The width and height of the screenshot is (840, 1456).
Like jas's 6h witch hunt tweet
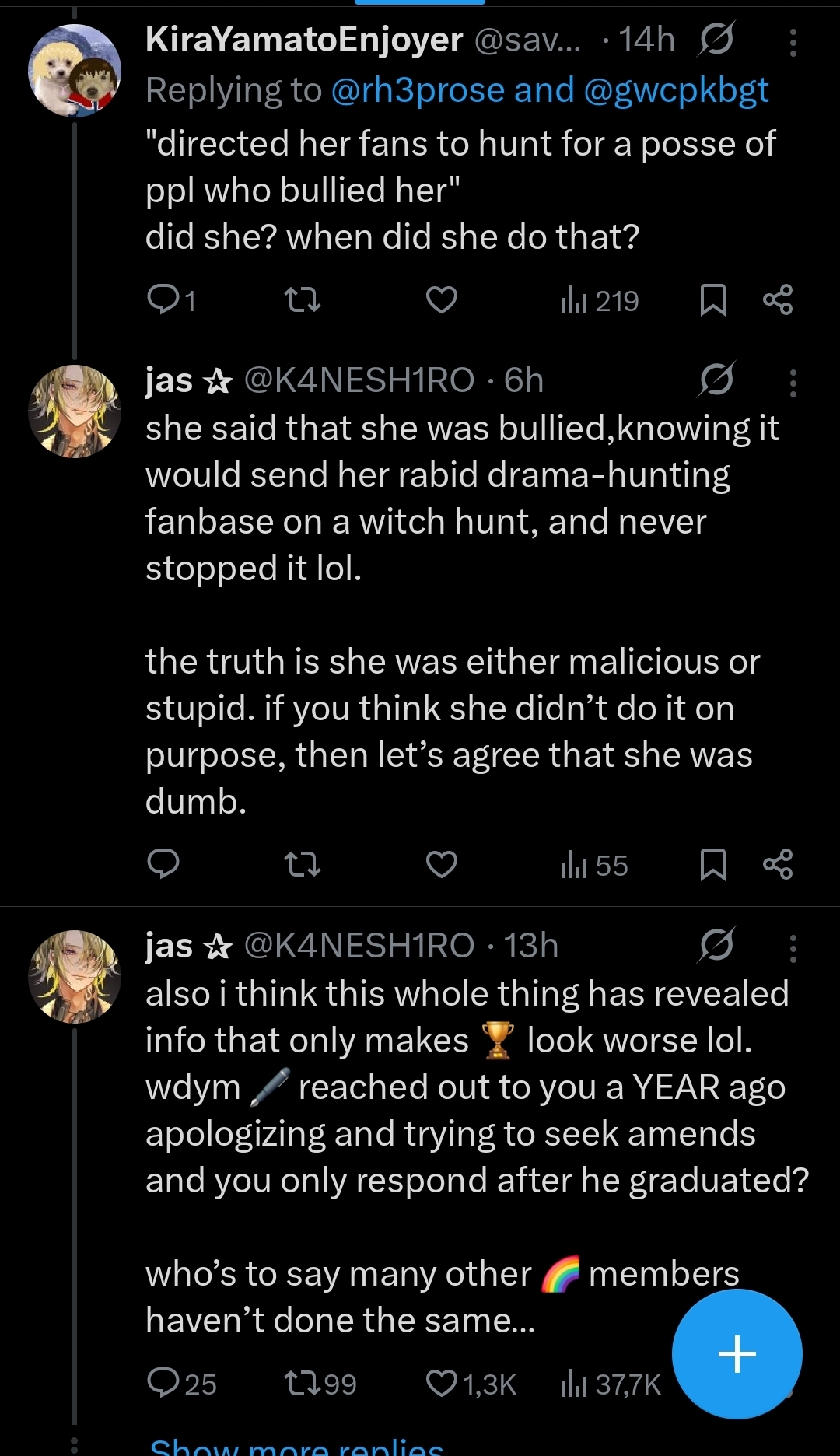441,864
